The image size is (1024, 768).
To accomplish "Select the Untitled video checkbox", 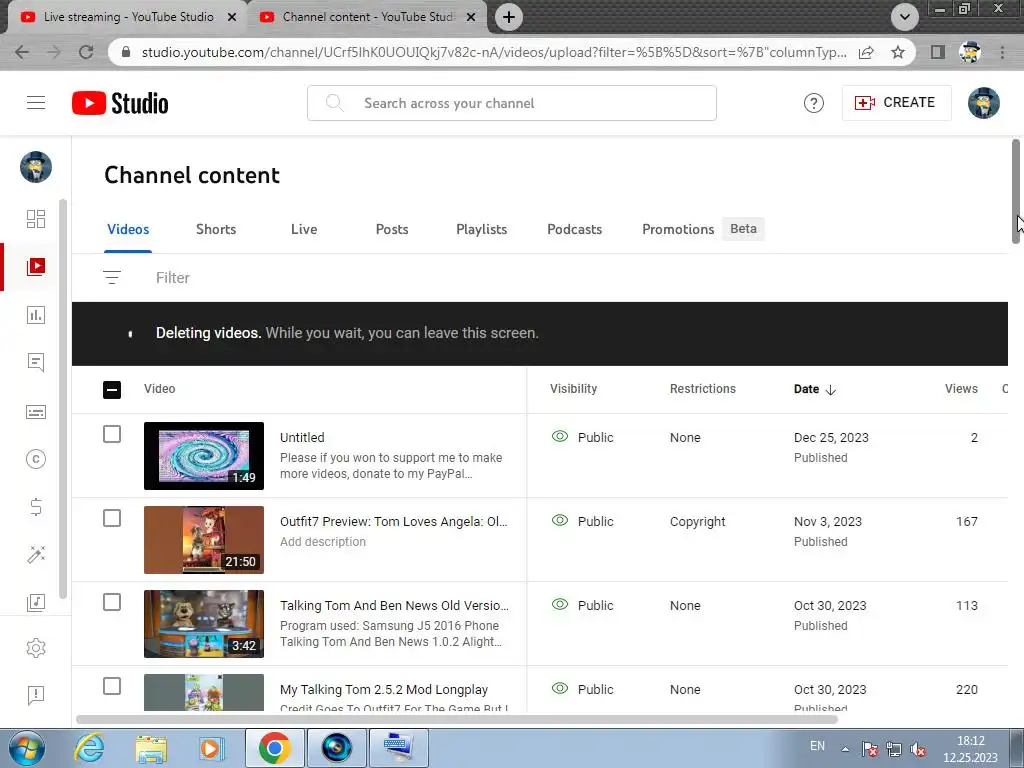I will tap(112, 434).
